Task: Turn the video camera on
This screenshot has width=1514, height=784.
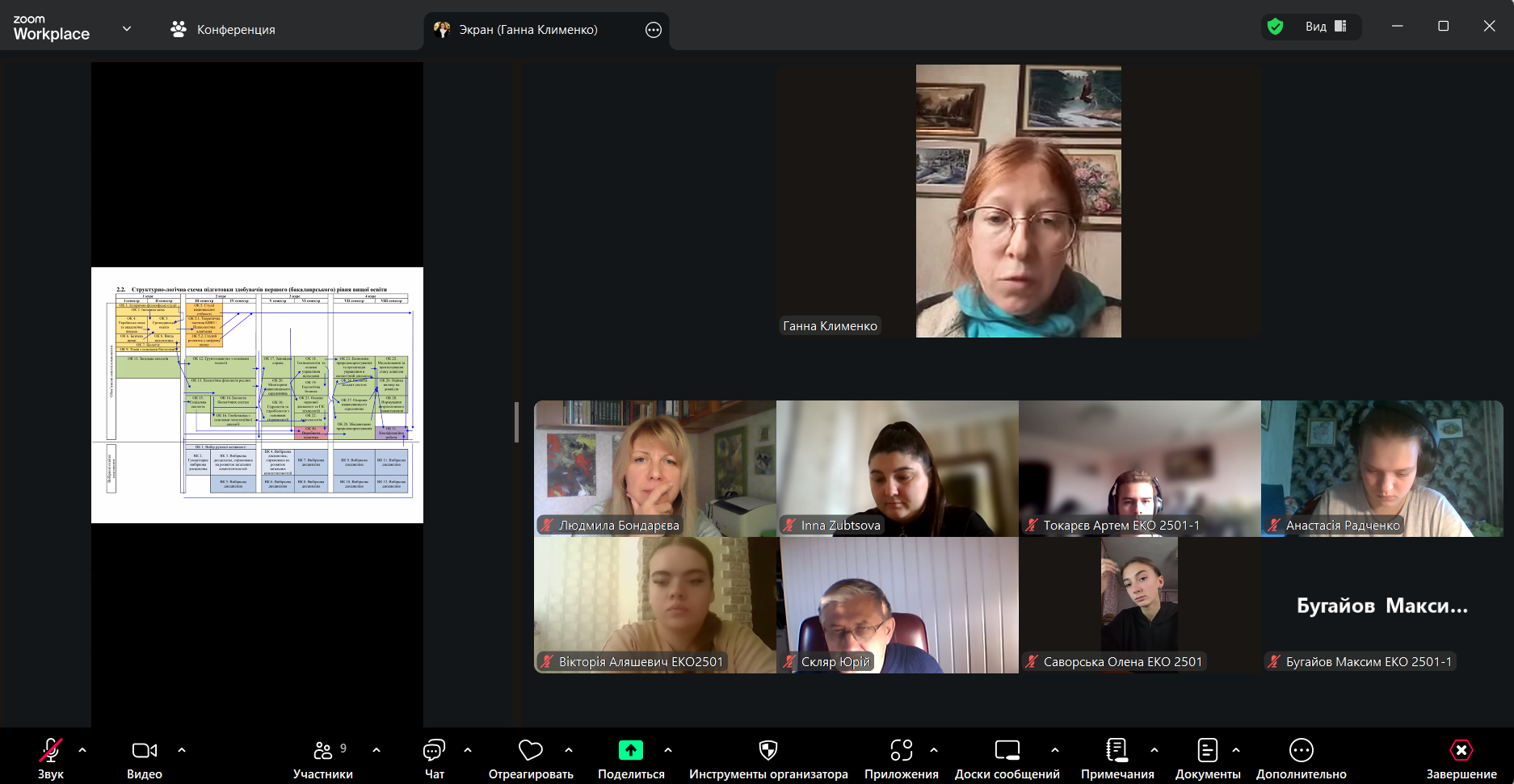Action: [144, 751]
